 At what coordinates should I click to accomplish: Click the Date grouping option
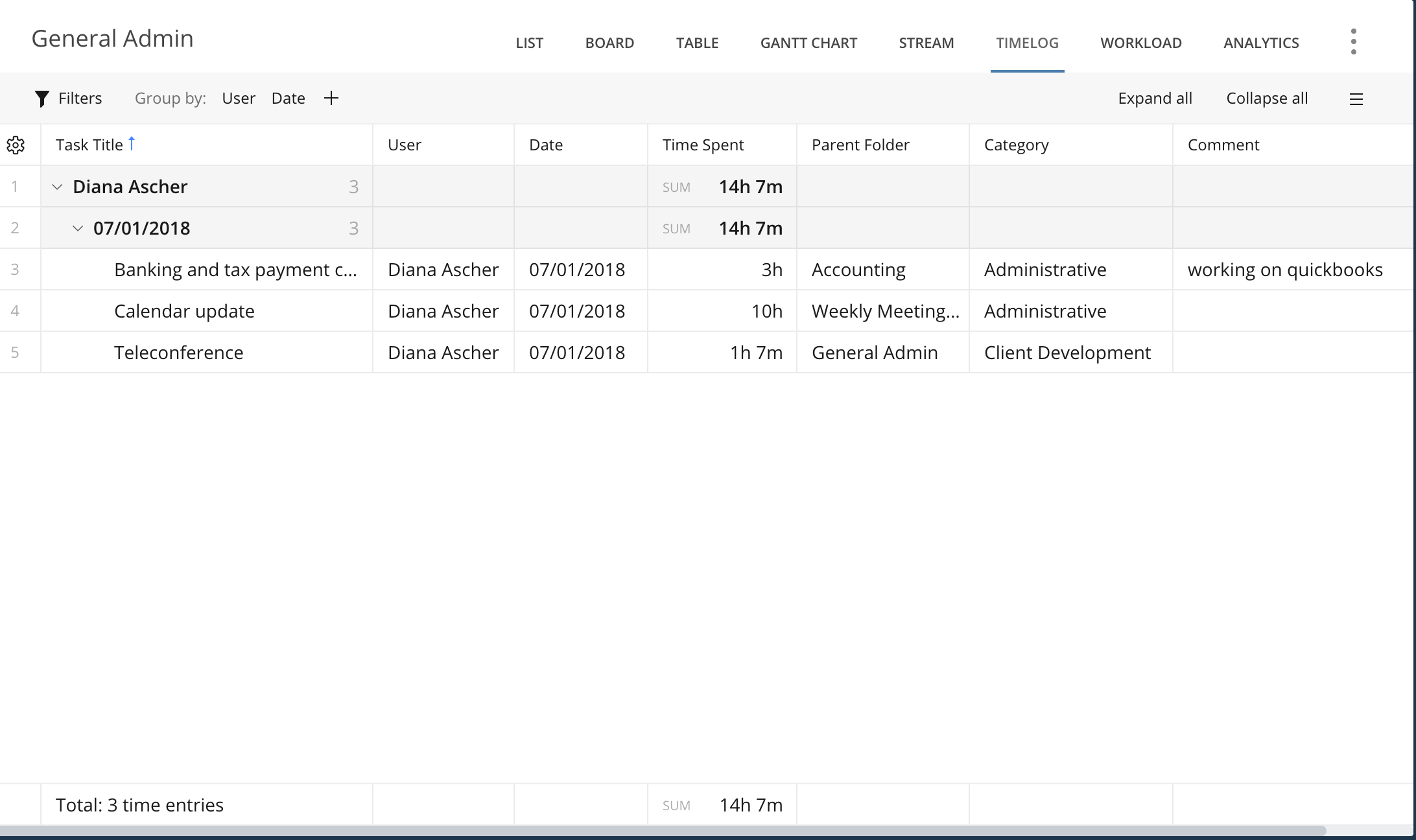(x=288, y=99)
